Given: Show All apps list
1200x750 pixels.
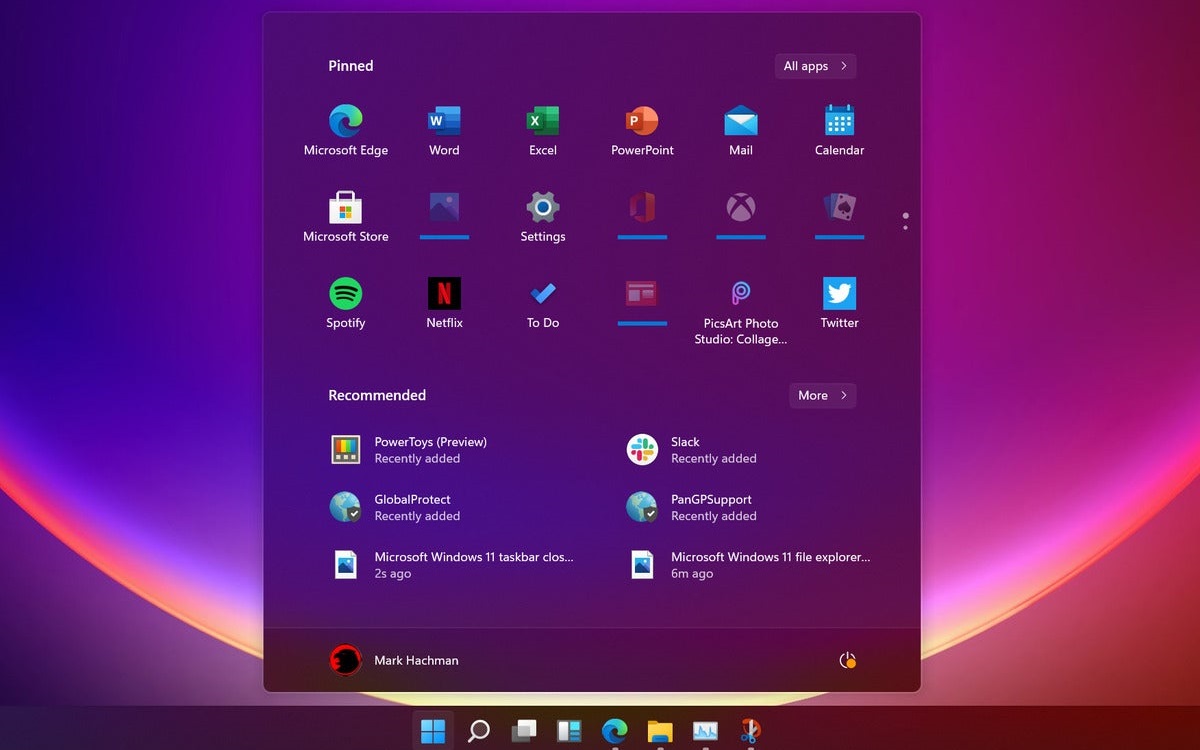Looking at the screenshot, I should (815, 66).
